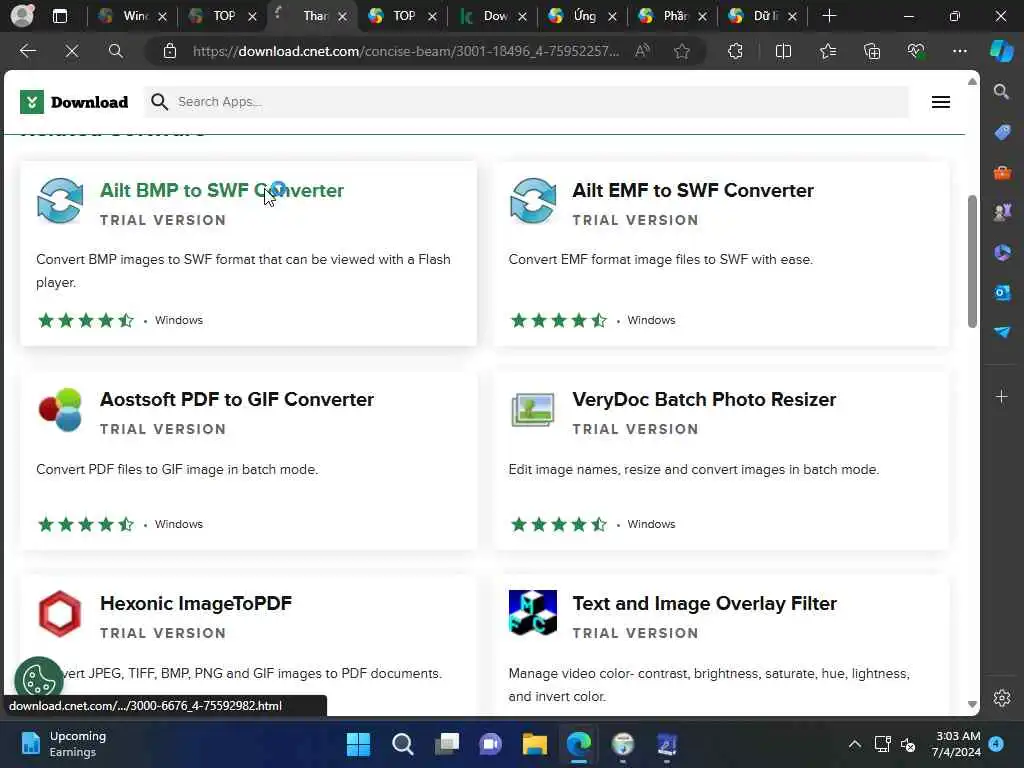Open sidebar Search tool

pyautogui.click(x=1001, y=91)
